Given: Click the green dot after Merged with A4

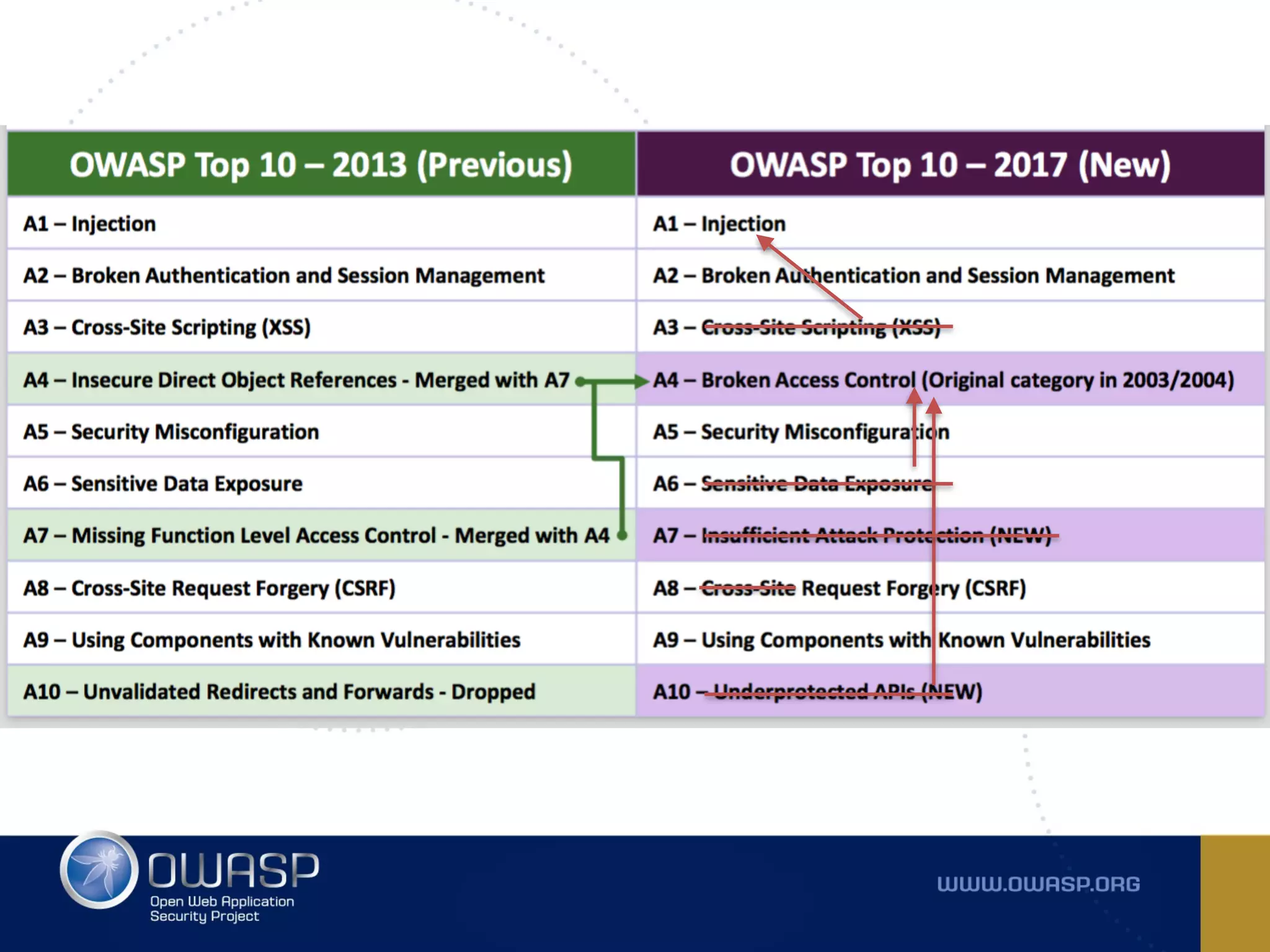Looking at the screenshot, I should pos(622,535).
